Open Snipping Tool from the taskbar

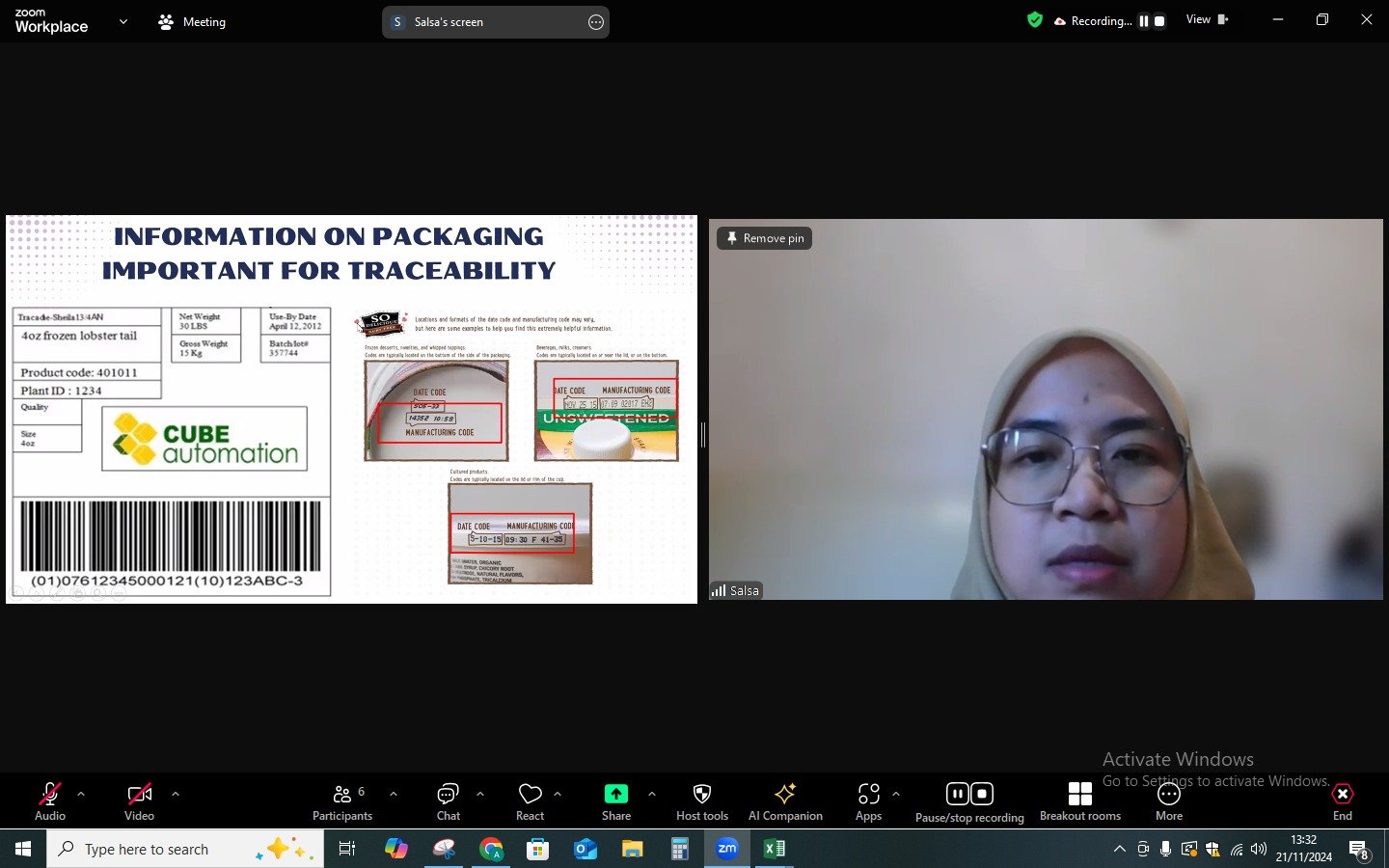[x=444, y=849]
